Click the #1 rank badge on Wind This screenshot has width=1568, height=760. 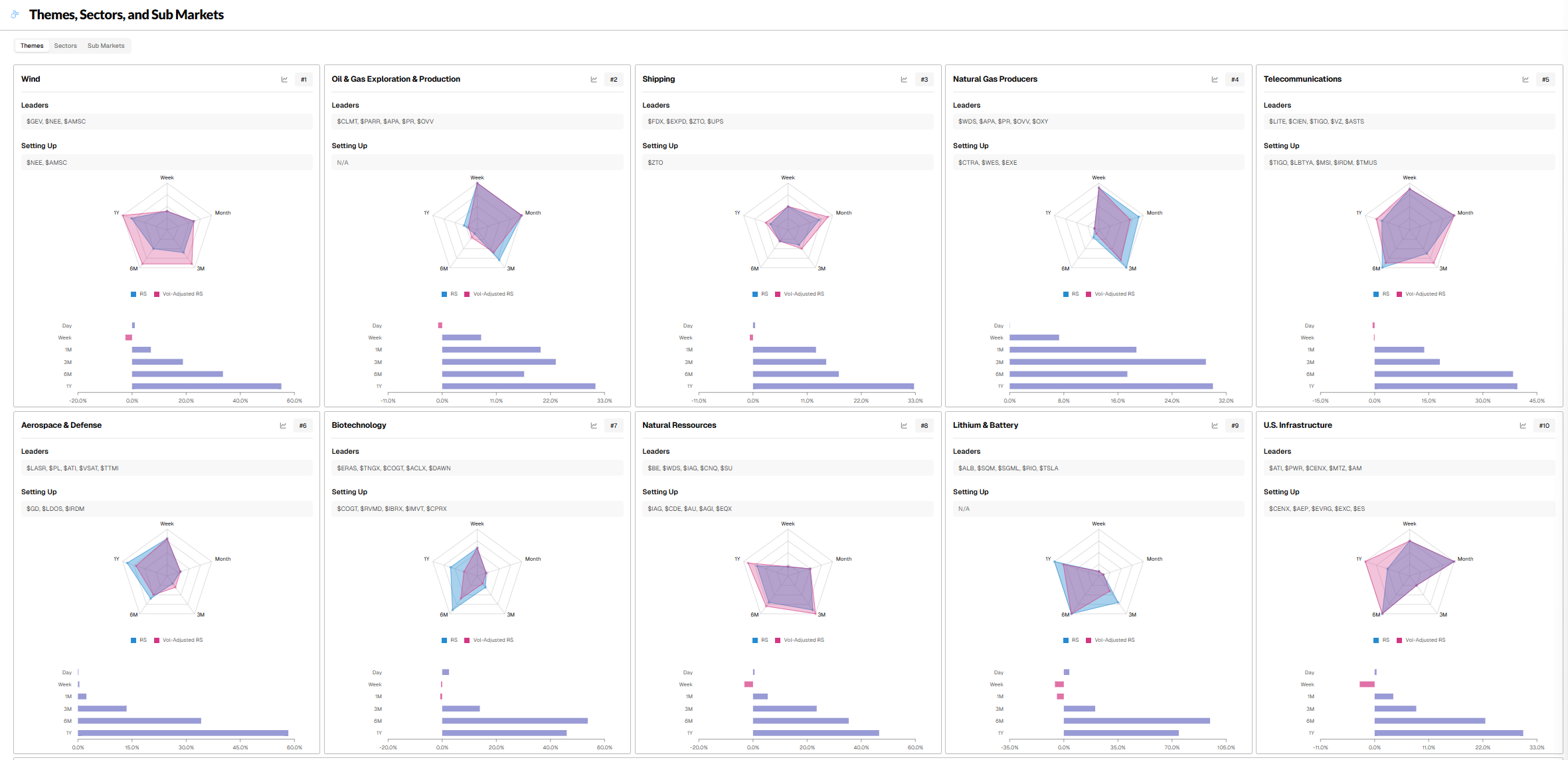(304, 80)
